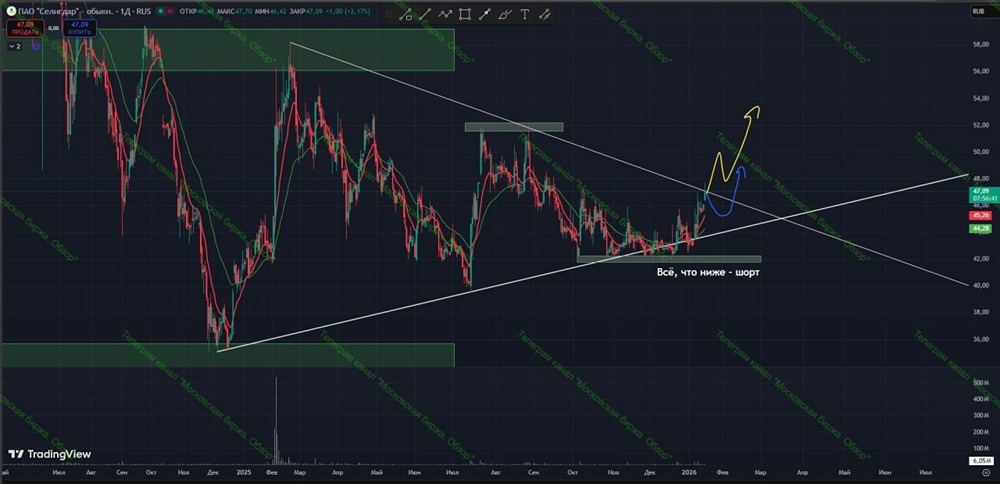The width and height of the screenshot is (1000, 484).
Task: Open the RUB currency selector
Action: [x=978, y=11]
